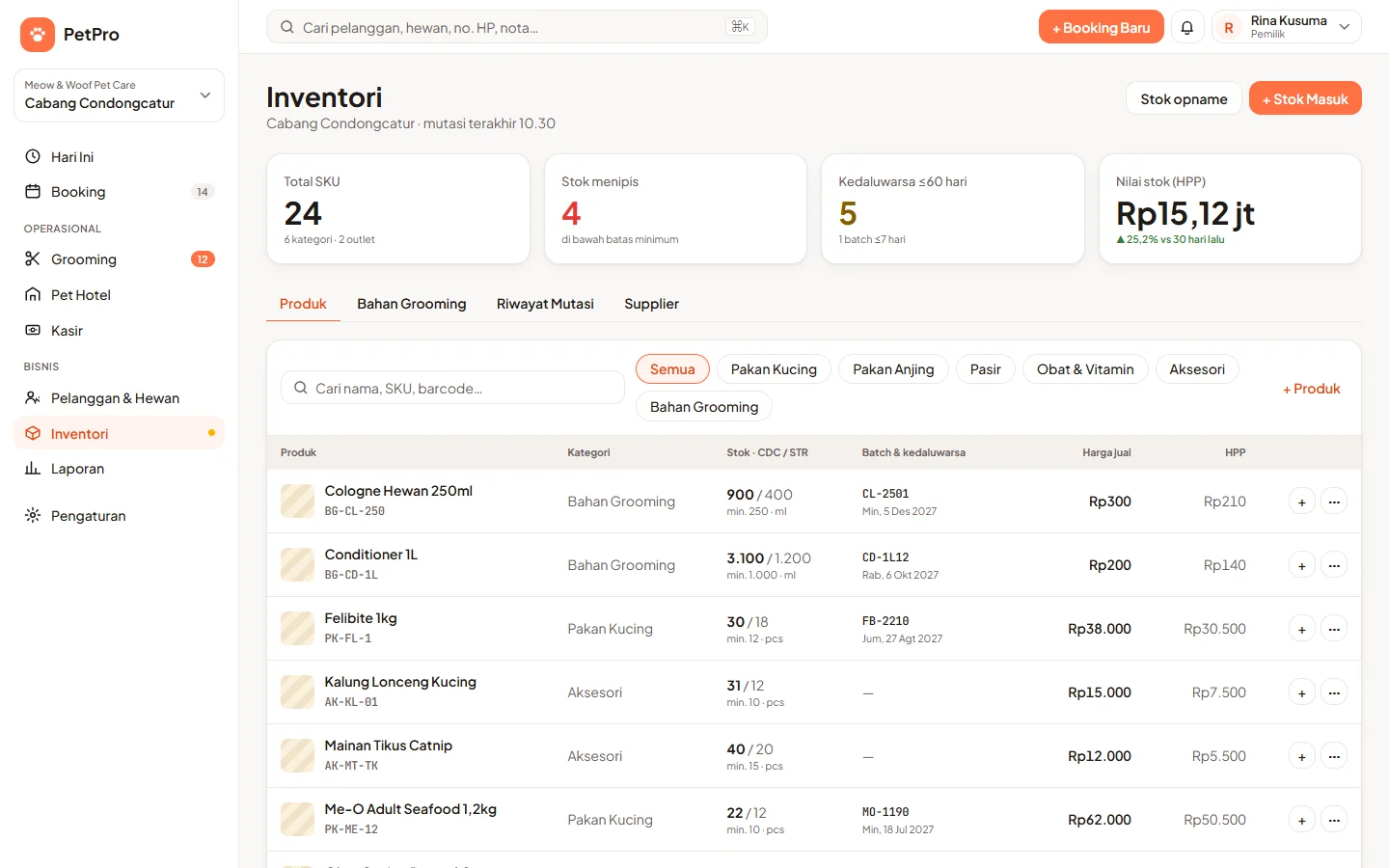Click the scissors icon for Grooming

(33, 258)
